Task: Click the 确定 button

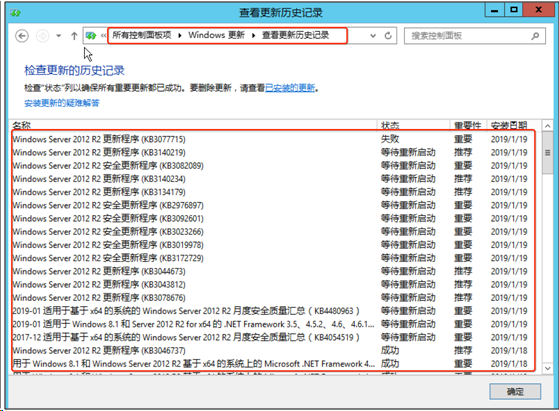Action: [515, 391]
